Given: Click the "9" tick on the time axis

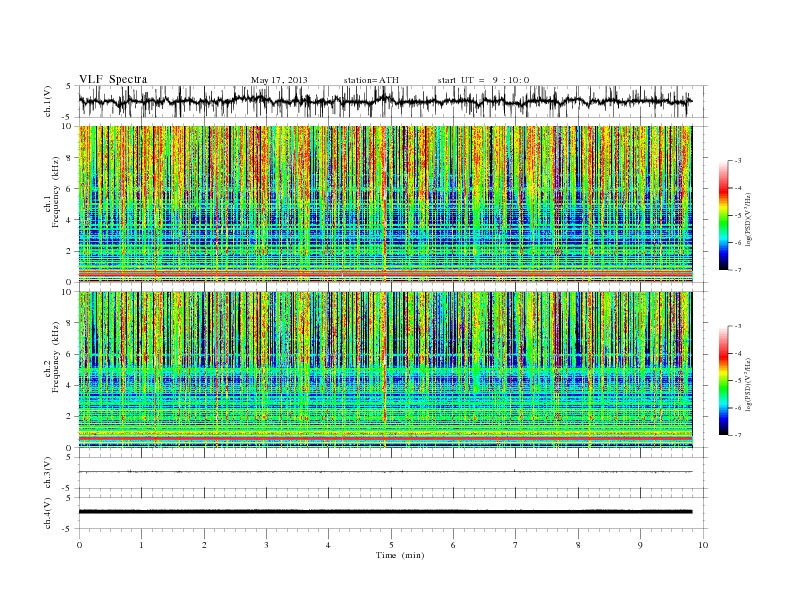Looking at the screenshot, I should pyautogui.click(x=640, y=545).
